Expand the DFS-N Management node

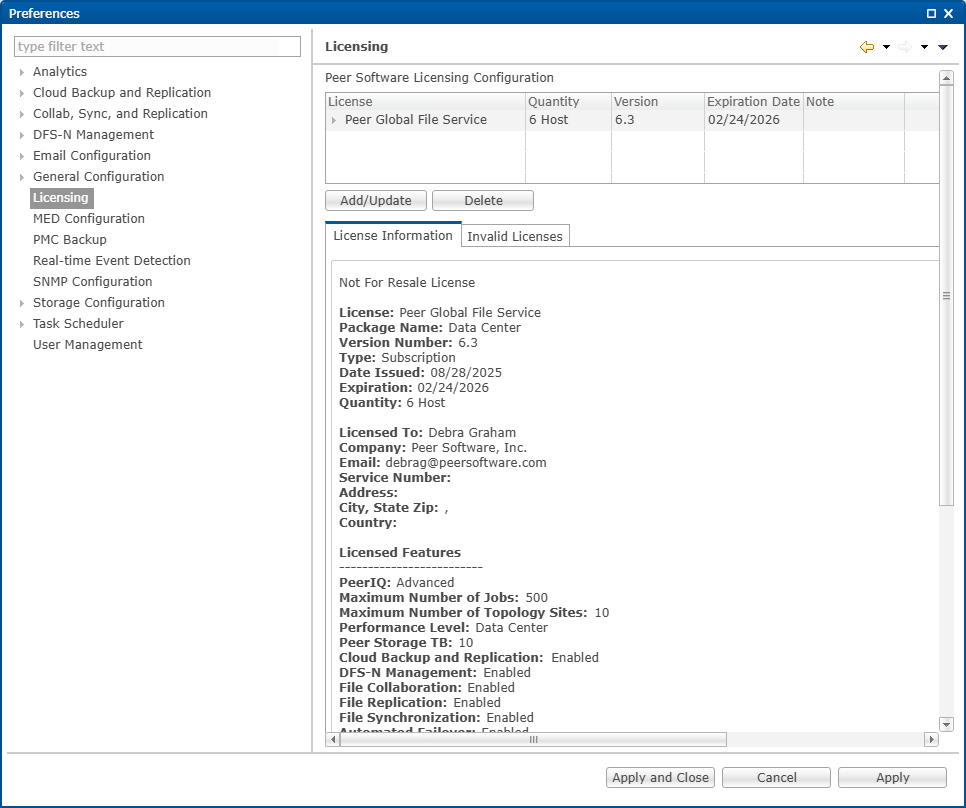click(22, 135)
